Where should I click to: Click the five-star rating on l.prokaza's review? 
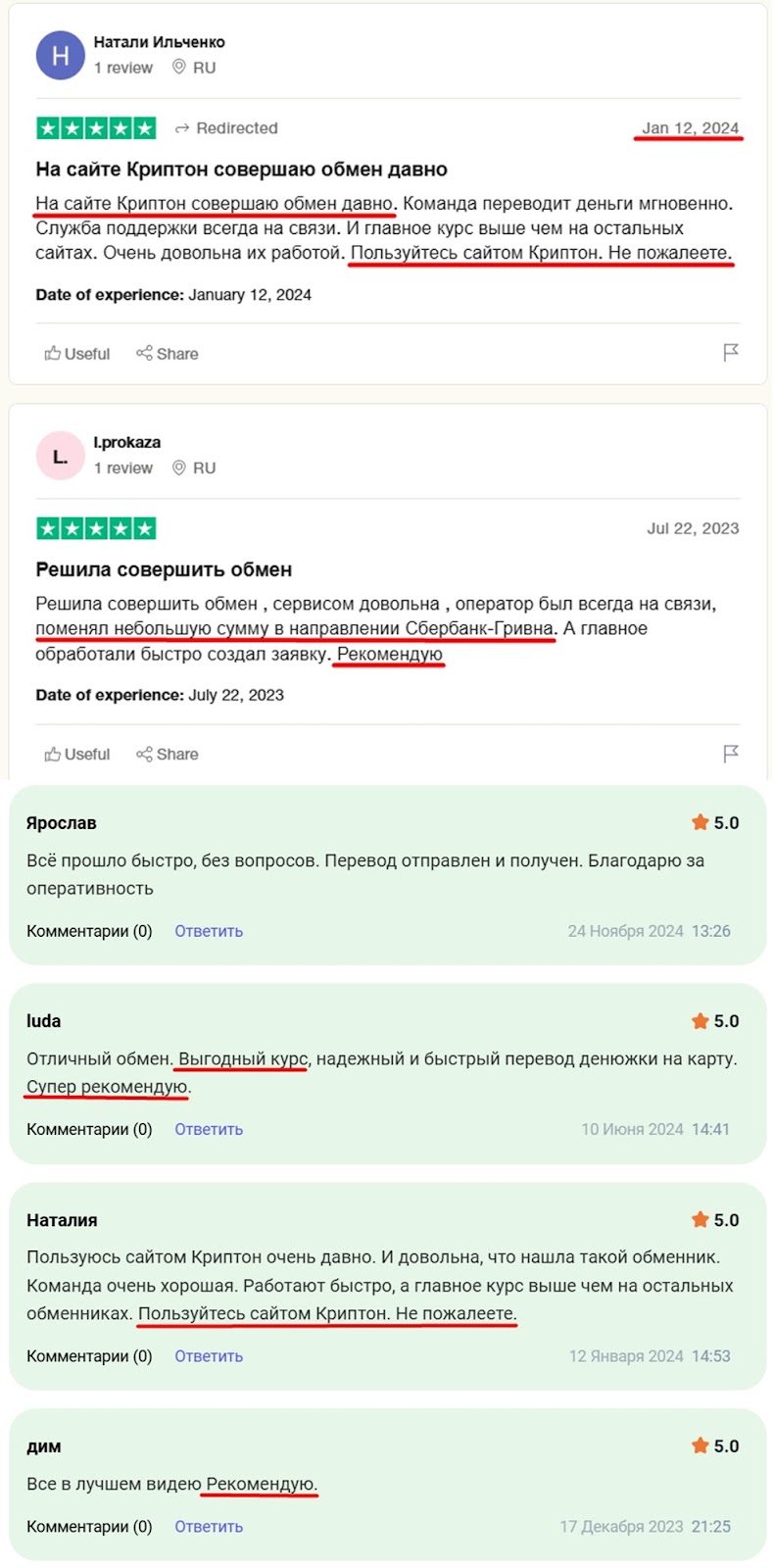coord(96,529)
